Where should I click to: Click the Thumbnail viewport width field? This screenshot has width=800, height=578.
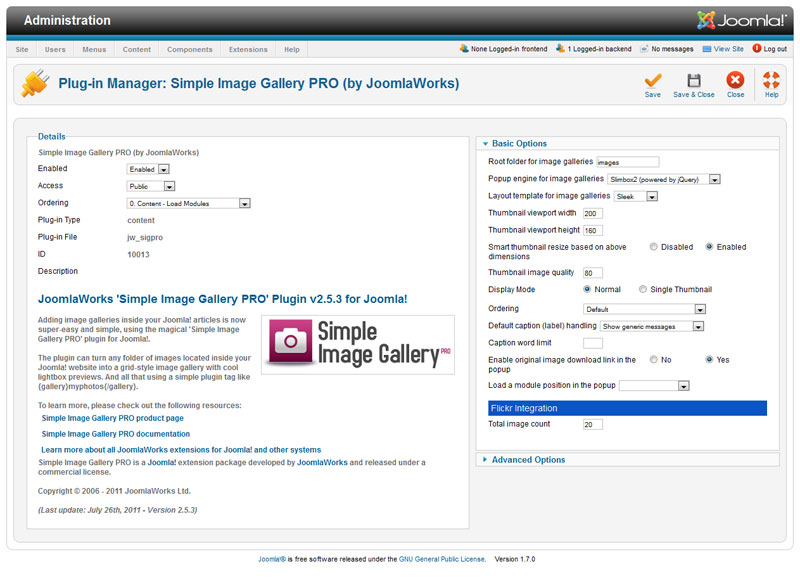592,213
